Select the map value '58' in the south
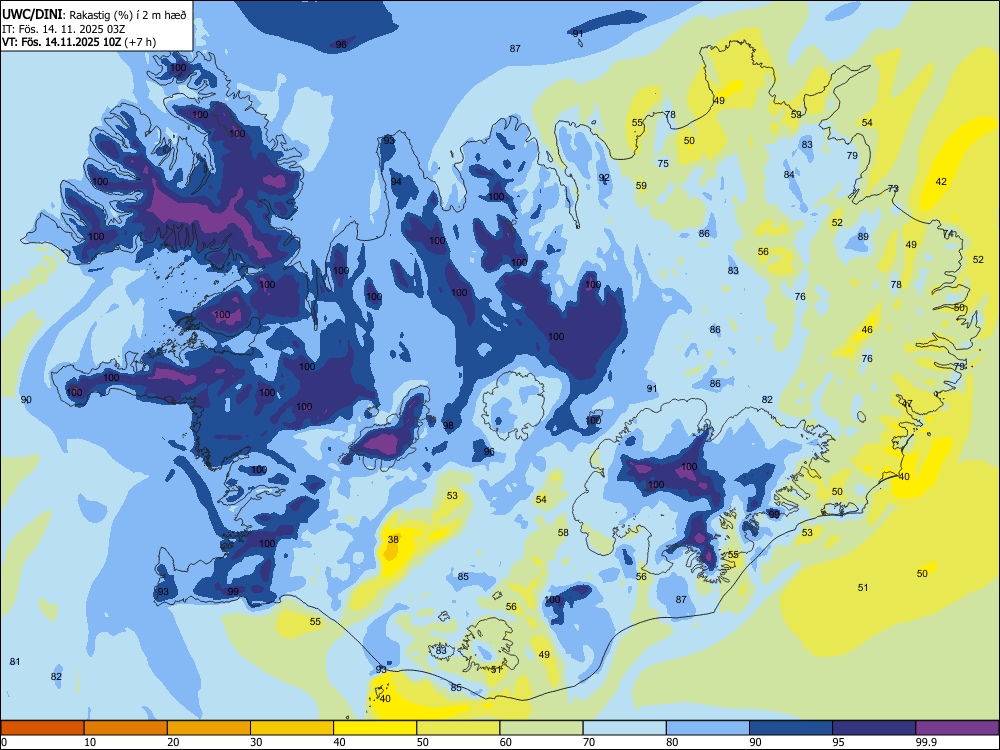Screen dimensions: 1000x750 click(563, 533)
